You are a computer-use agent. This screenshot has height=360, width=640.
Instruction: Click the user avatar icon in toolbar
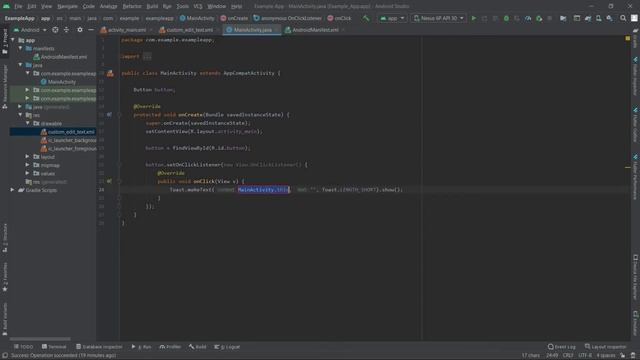point(634,18)
